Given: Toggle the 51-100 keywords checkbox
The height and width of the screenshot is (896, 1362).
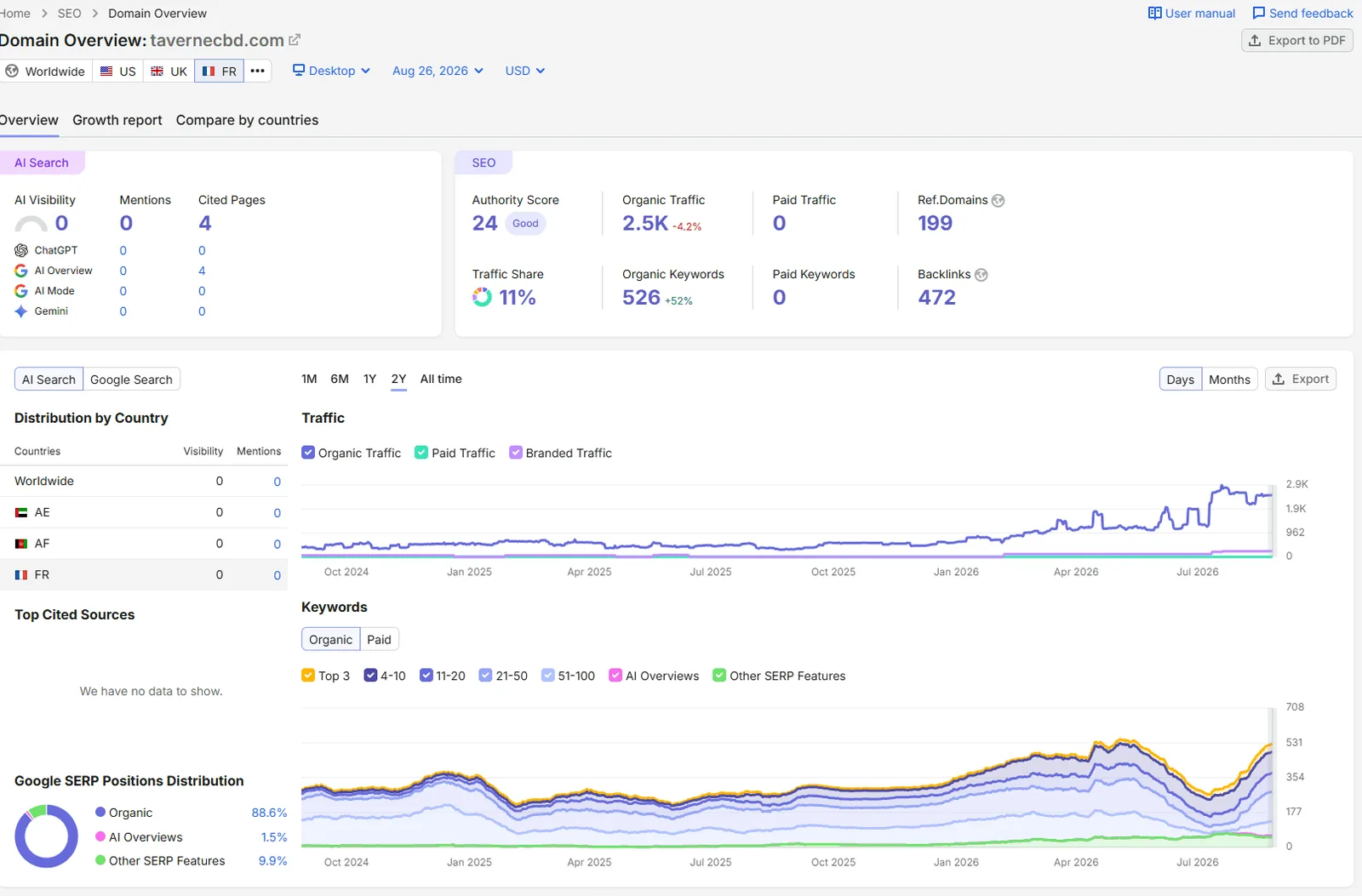Looking at the screenshot, I should pyautogui.click(x=548, y=676).
